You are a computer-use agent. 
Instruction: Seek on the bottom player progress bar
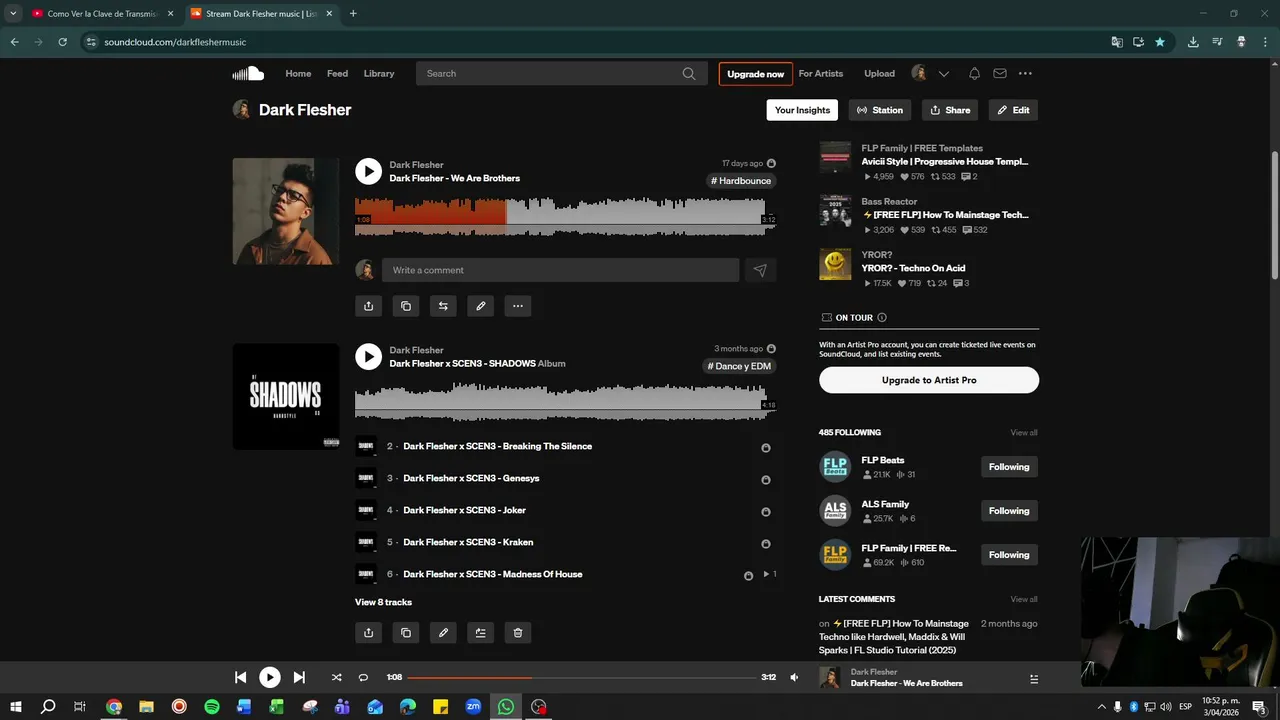(581, 677)
